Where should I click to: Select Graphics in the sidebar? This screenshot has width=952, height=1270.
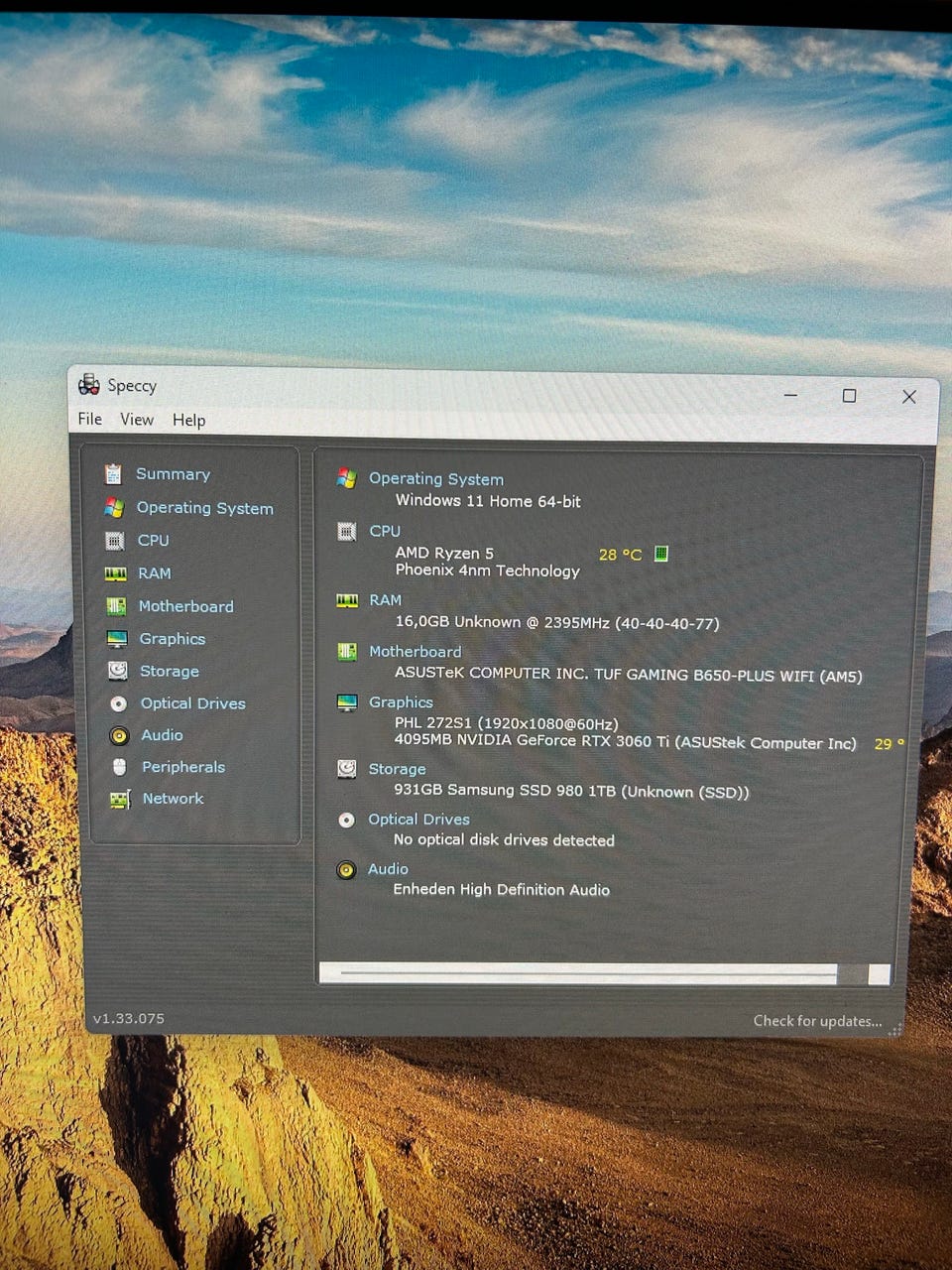[x=173, y=639]
